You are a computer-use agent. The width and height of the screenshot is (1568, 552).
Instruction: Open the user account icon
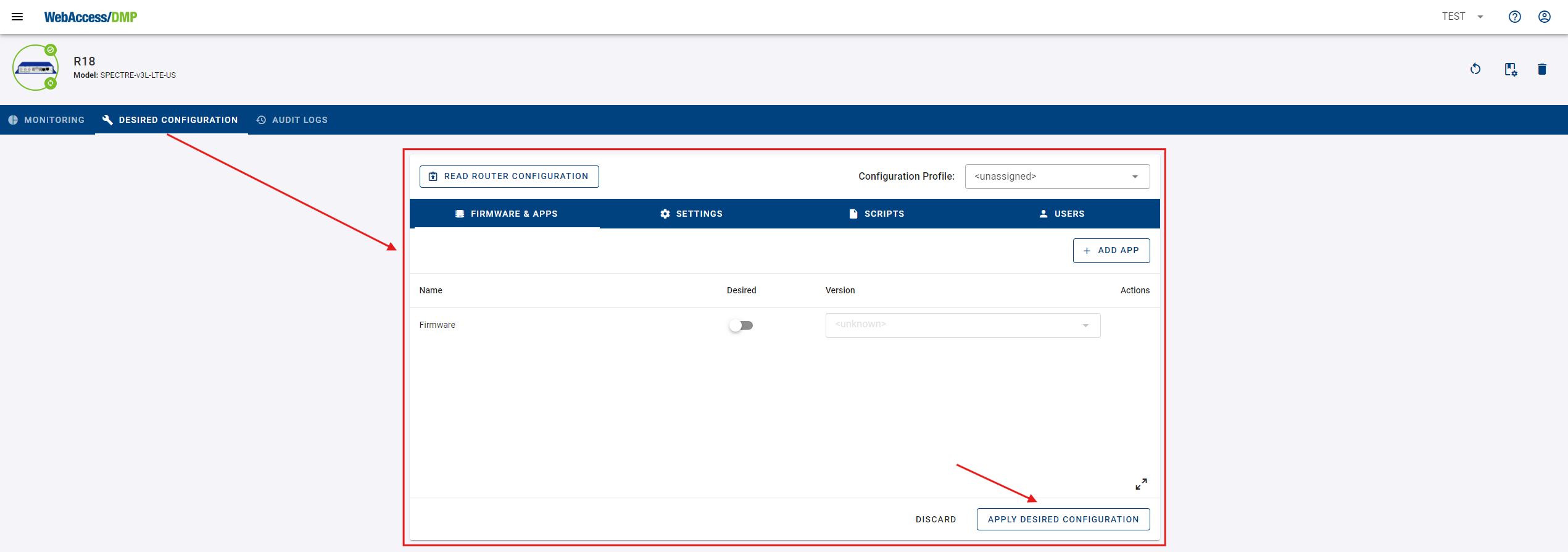[x=1544, y=17]
